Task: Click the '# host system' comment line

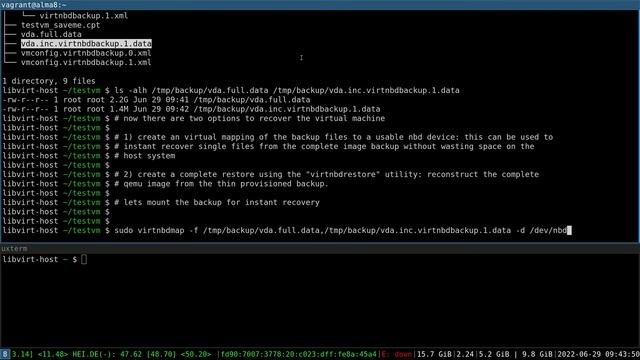Action: pos(144,156)
